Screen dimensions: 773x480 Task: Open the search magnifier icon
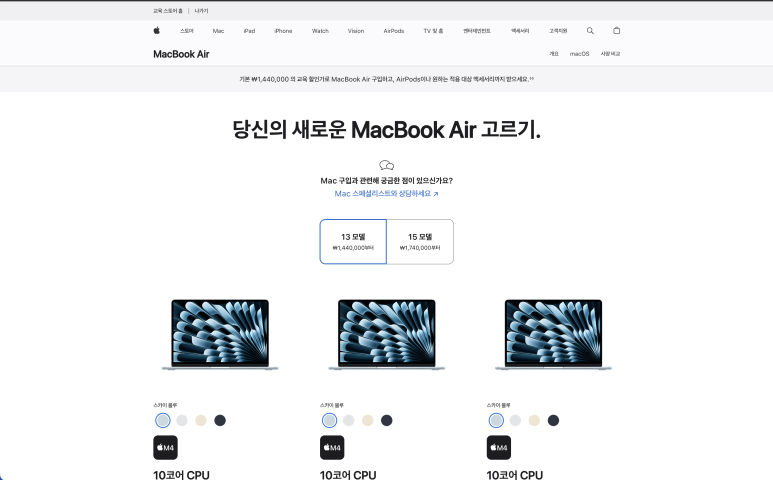[590, 31]
